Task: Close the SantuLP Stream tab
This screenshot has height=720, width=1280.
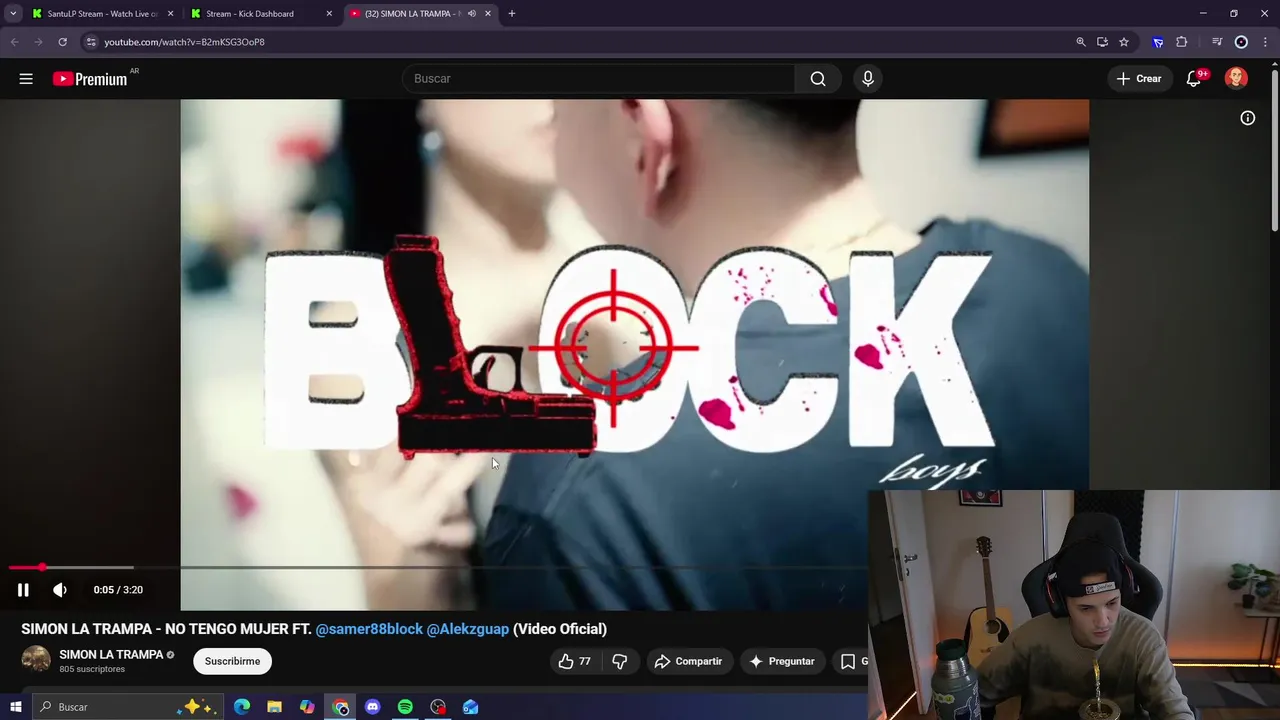Action: point(170,14)
